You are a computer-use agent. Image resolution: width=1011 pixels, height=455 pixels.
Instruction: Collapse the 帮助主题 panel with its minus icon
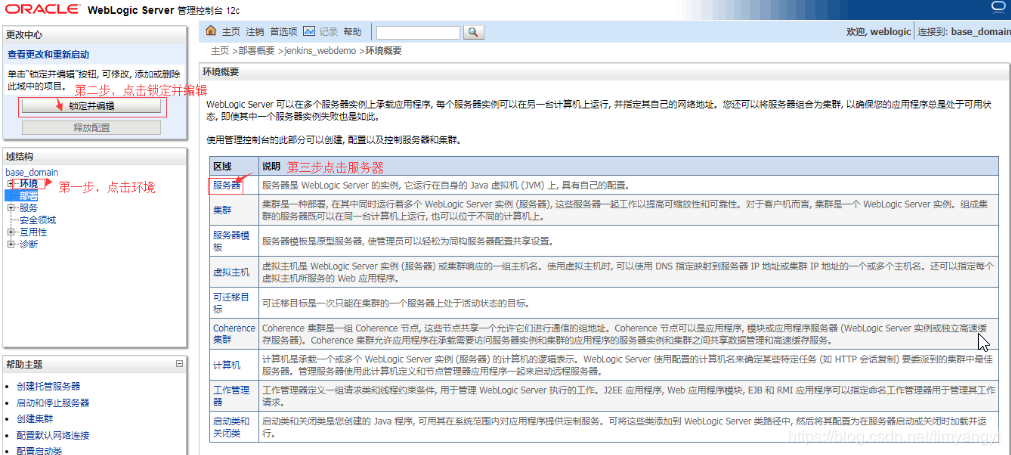point(179,364)
